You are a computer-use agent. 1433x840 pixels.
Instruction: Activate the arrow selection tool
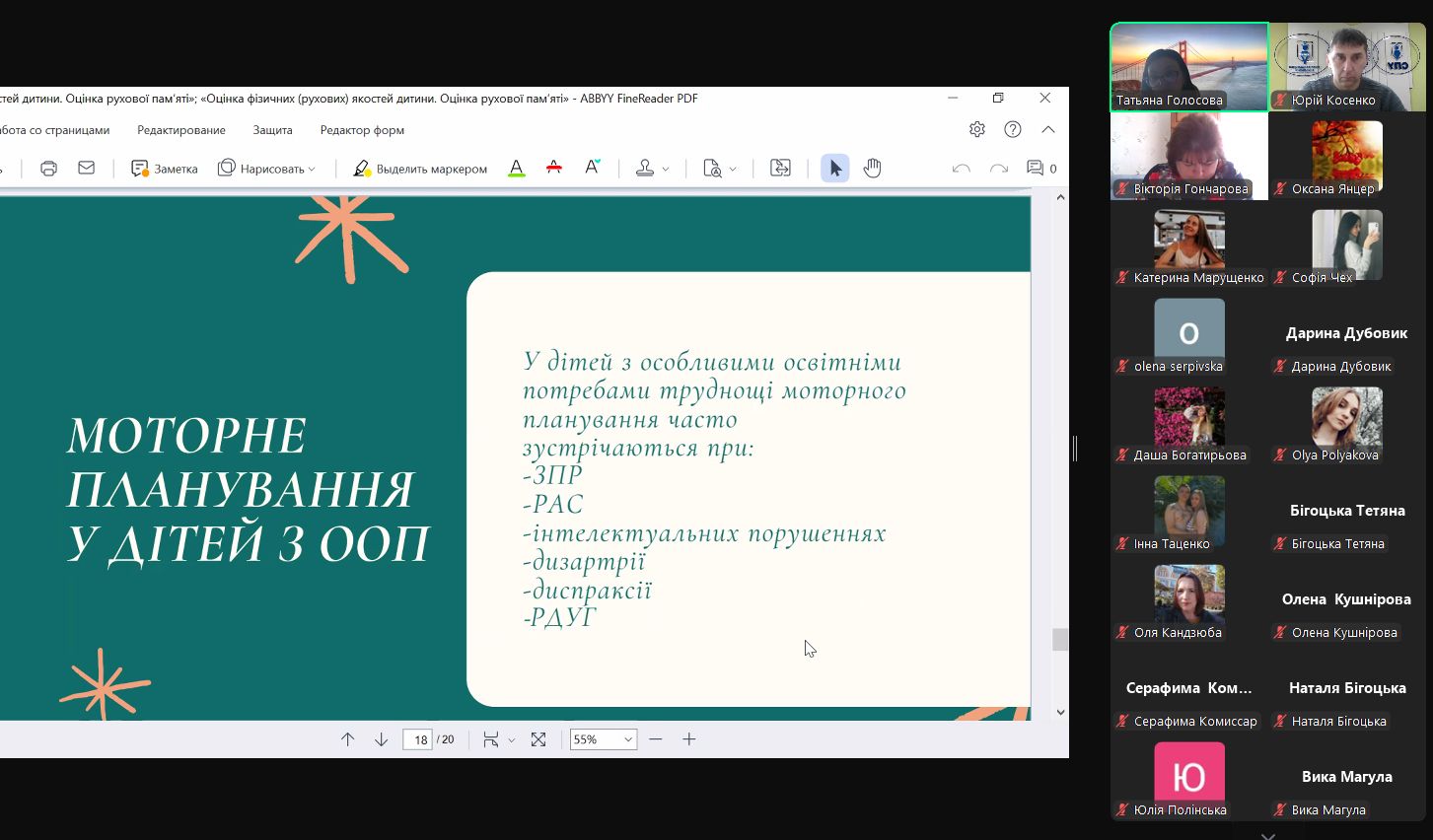835,169
